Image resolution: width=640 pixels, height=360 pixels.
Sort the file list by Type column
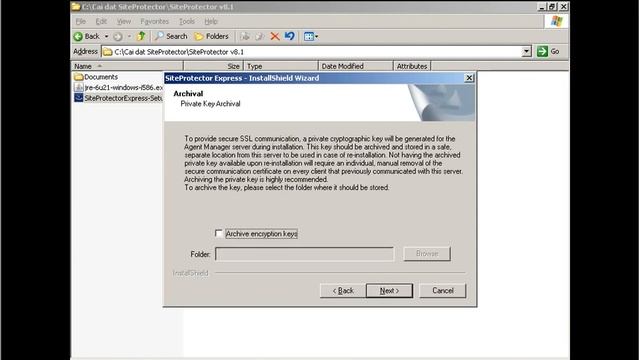pyautogui.click(x=281, y=66)
